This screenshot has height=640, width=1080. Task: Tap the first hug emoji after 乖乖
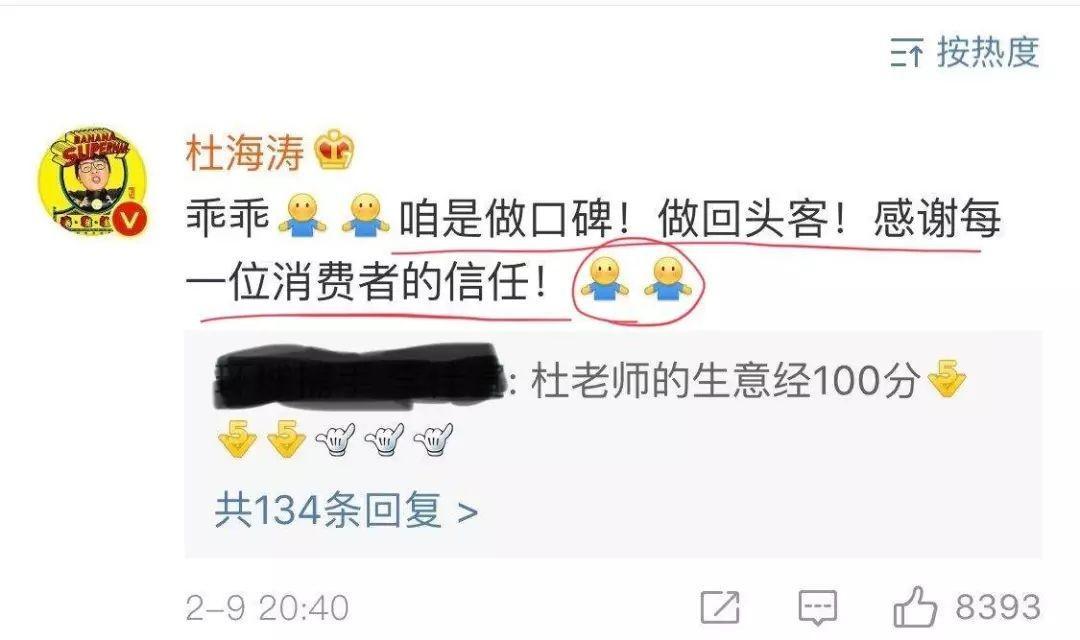pyautogui.click(x=302, y=216)
